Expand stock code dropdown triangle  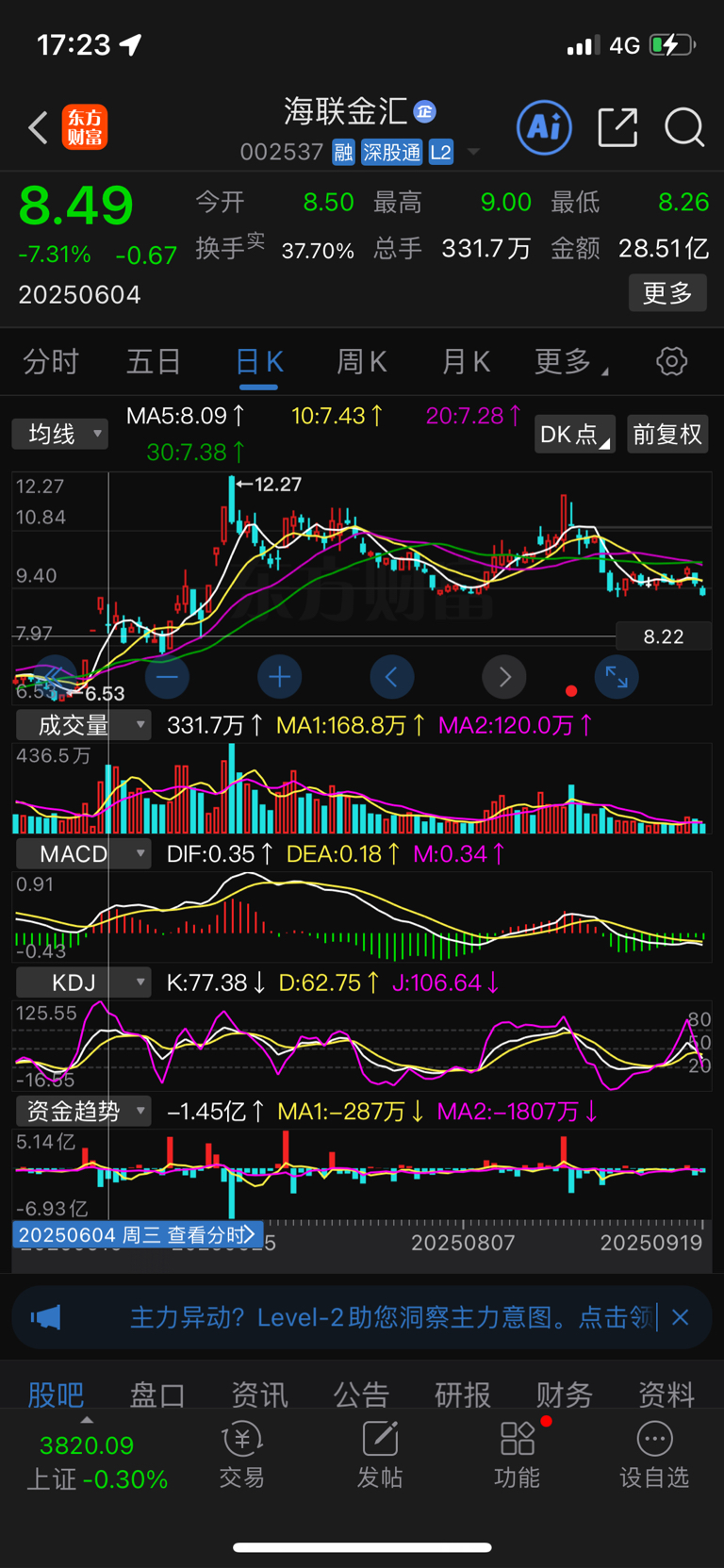(x=473, y=152)
